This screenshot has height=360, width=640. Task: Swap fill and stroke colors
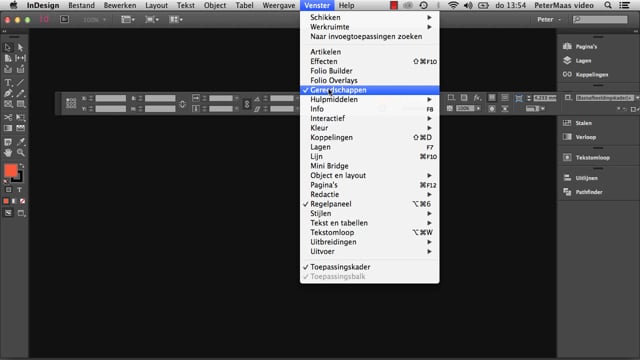coord(22,166)
